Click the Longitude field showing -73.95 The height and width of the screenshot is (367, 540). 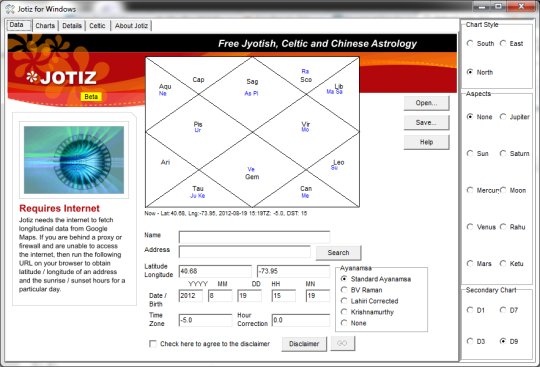tap(293, 271)
